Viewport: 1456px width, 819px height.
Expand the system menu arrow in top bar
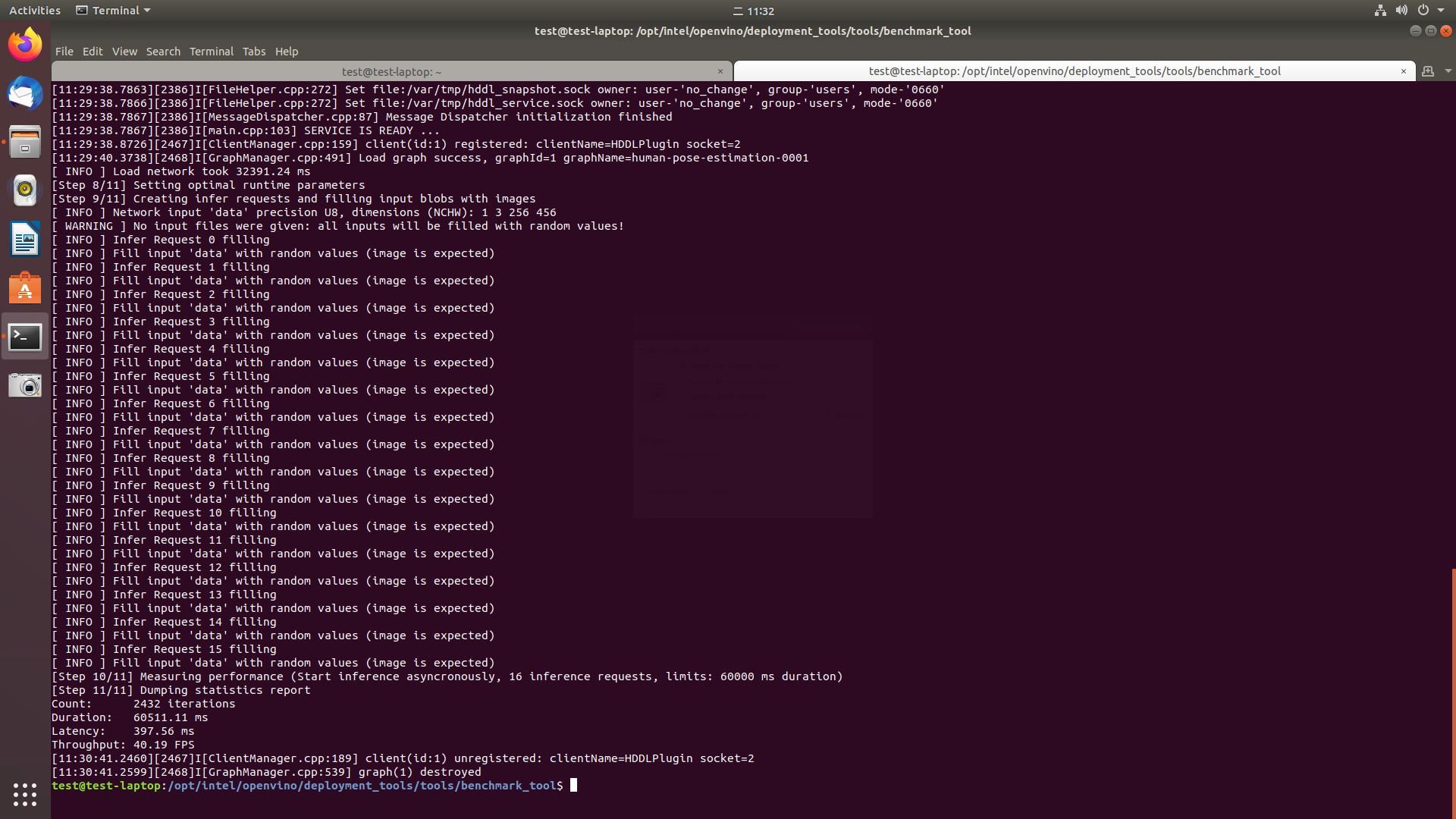[1441, 11]
